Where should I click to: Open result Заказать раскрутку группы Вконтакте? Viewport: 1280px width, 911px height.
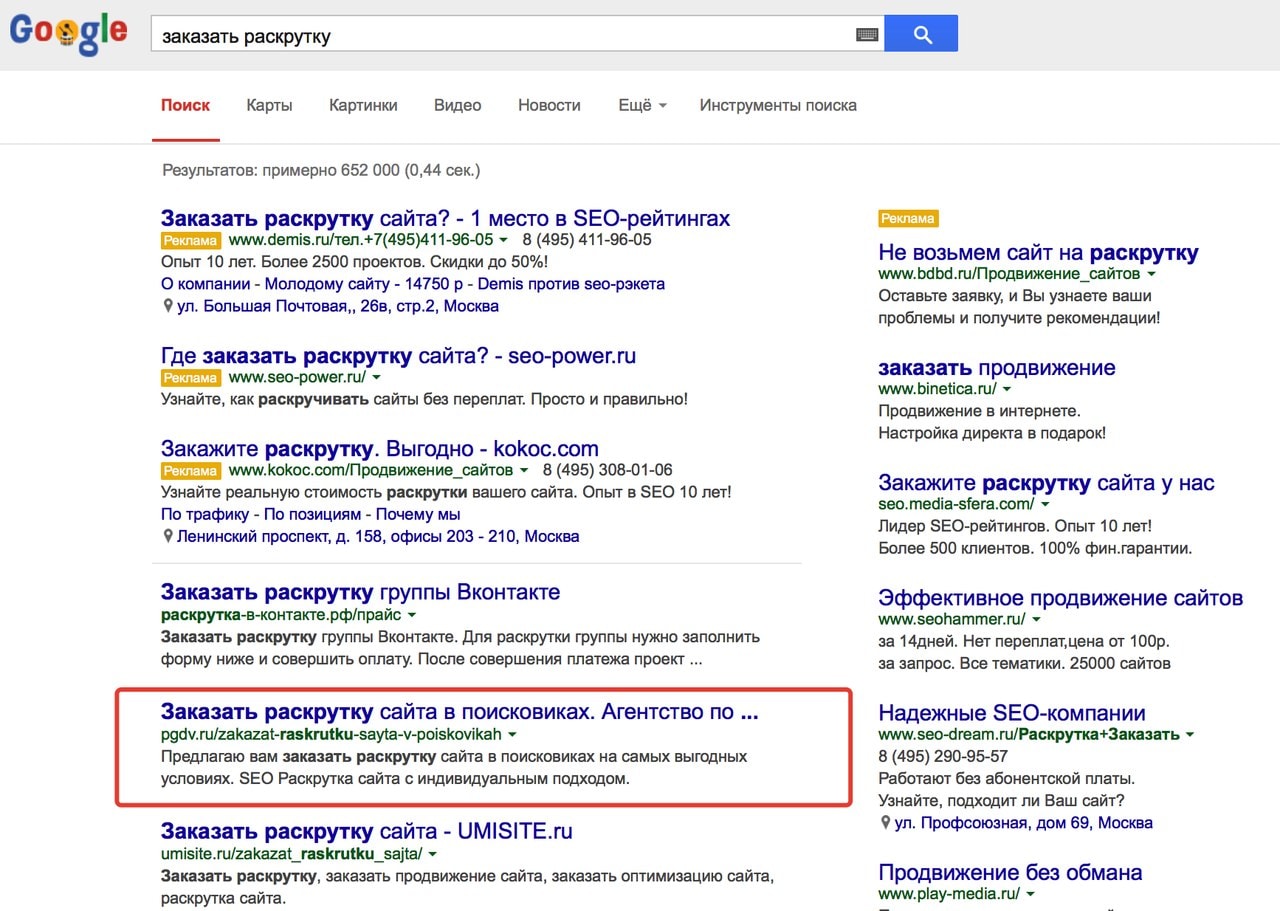[360, 592]
